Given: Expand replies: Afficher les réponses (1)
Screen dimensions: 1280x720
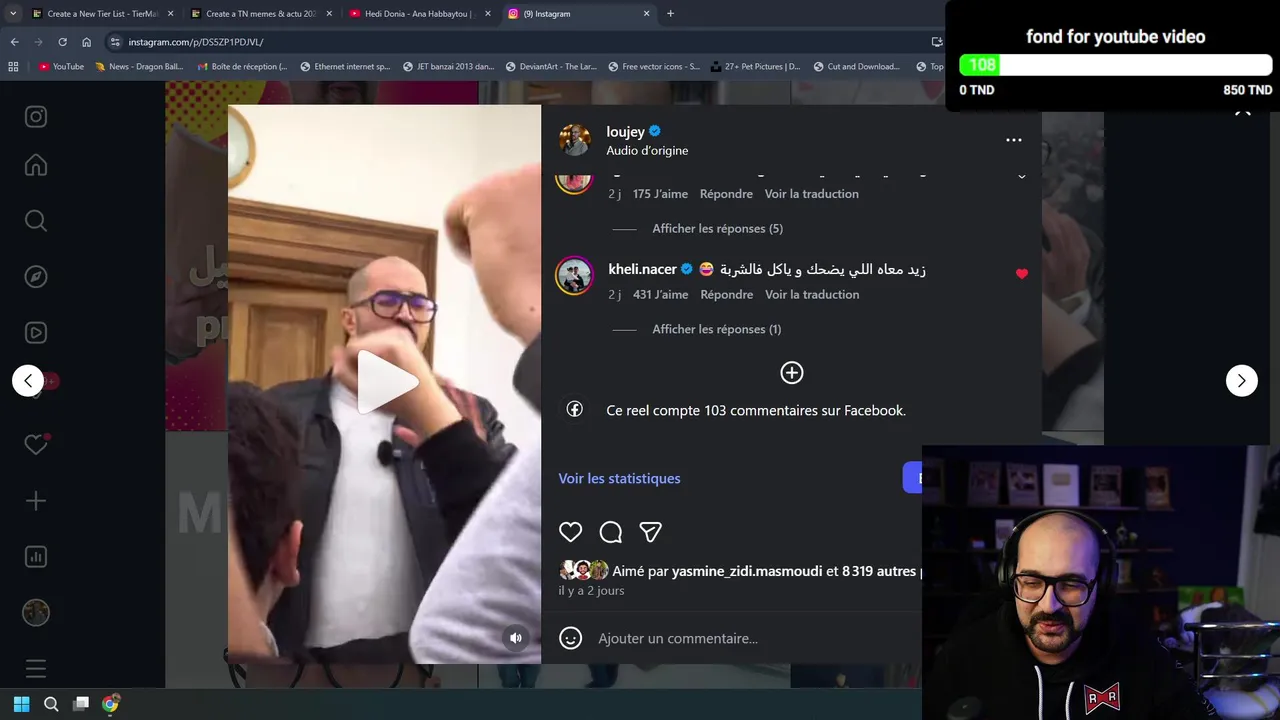Looking at the screenshot, I should 716,329.
